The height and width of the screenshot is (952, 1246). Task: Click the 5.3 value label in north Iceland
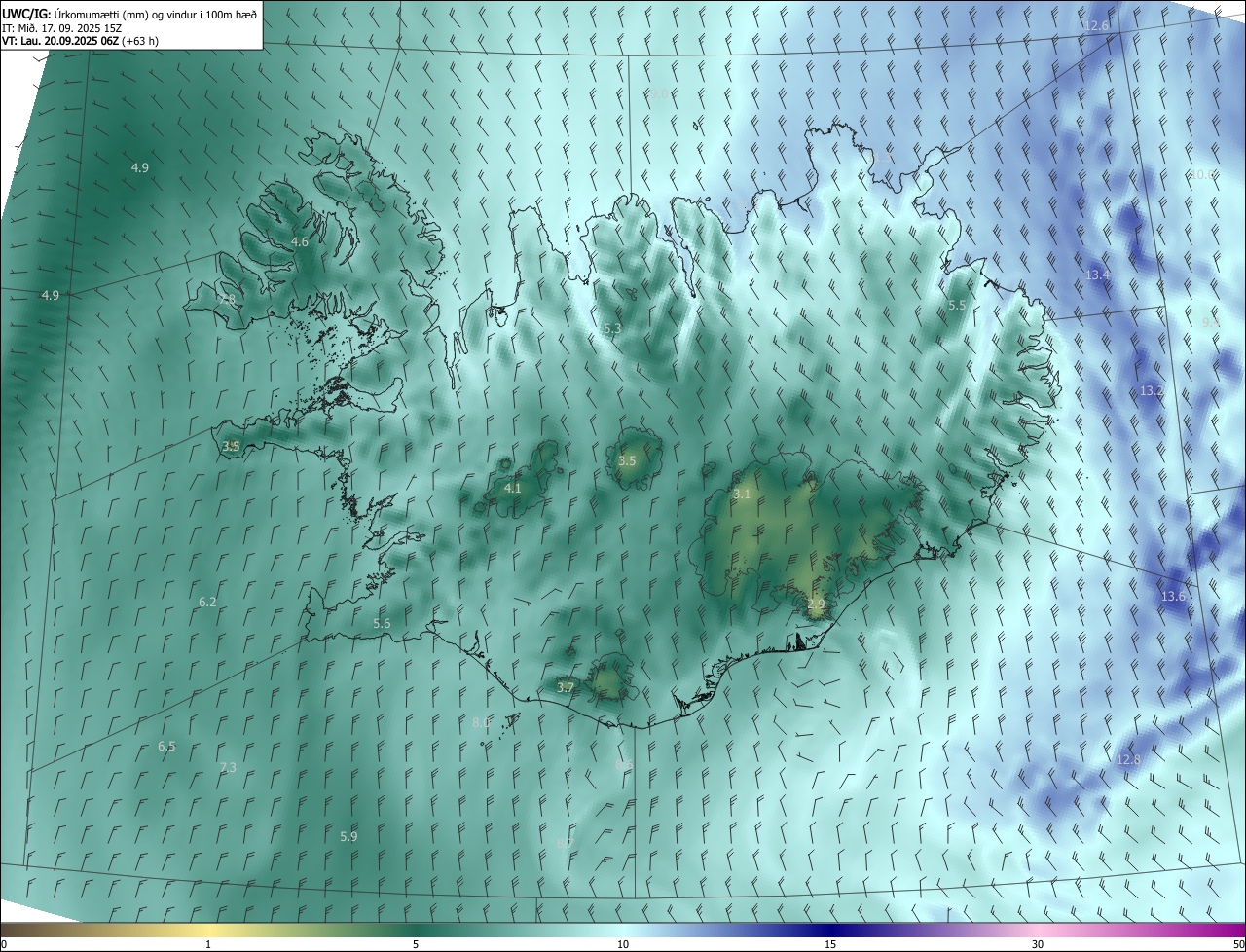click(x=612, y=329)
